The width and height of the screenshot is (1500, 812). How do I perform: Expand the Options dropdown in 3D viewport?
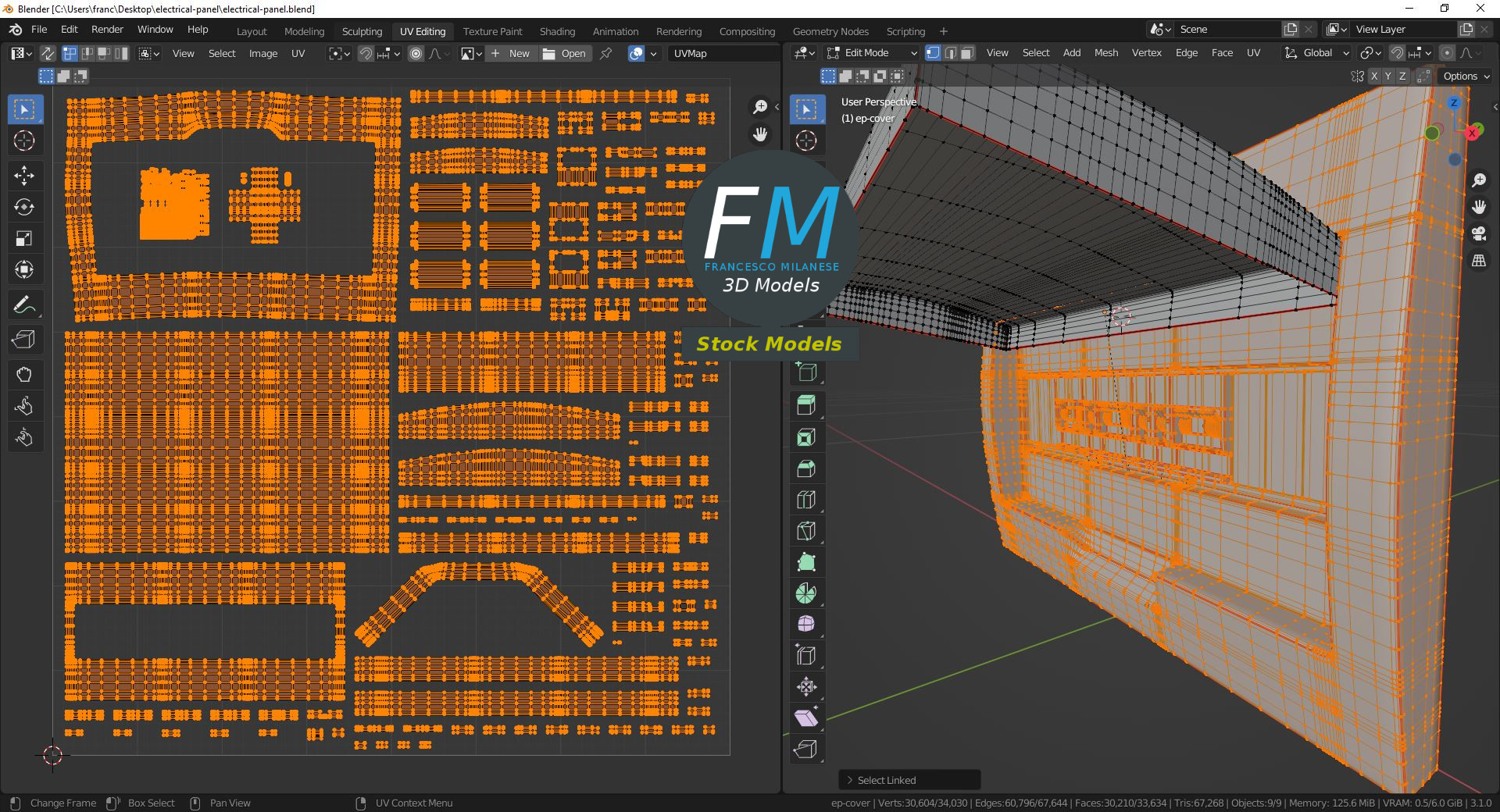point(1466,76)
